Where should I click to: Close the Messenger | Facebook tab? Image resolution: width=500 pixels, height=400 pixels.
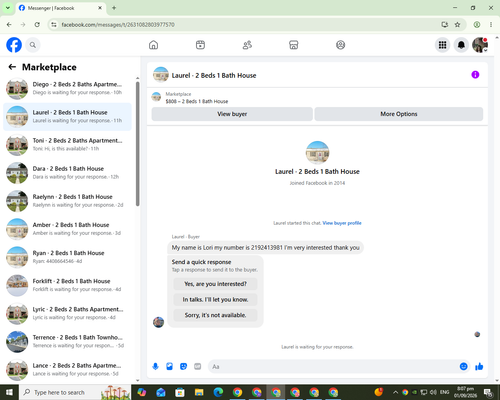pyautogui.click(x=100, y=8)
